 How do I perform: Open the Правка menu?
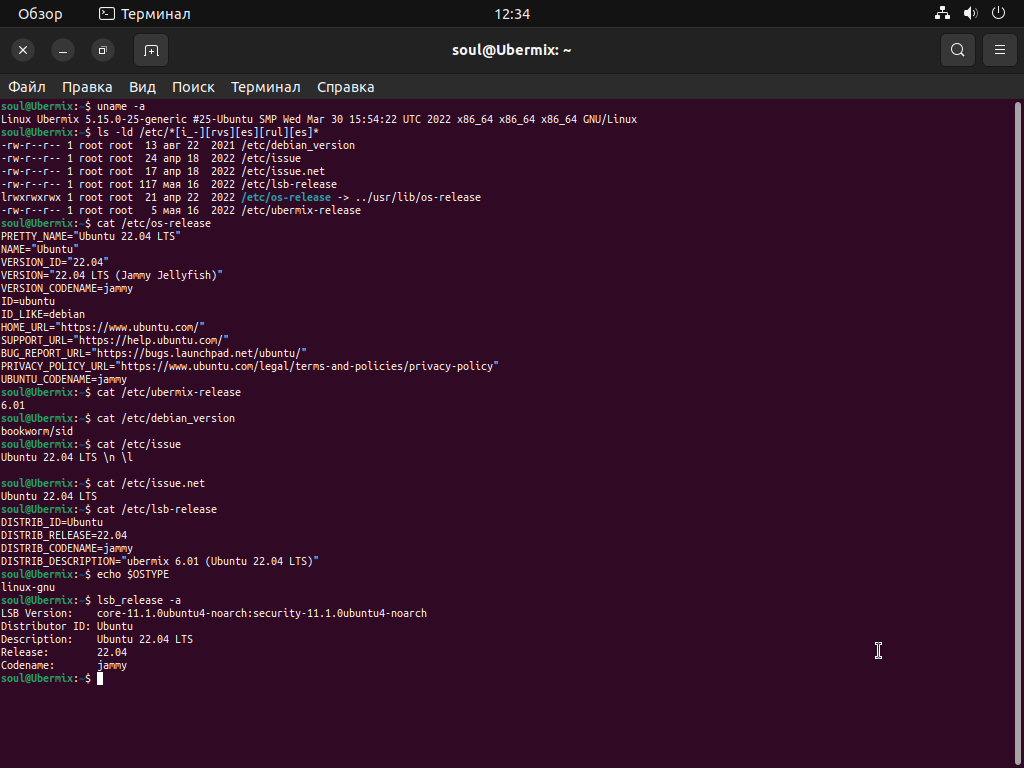coord(87,87)
